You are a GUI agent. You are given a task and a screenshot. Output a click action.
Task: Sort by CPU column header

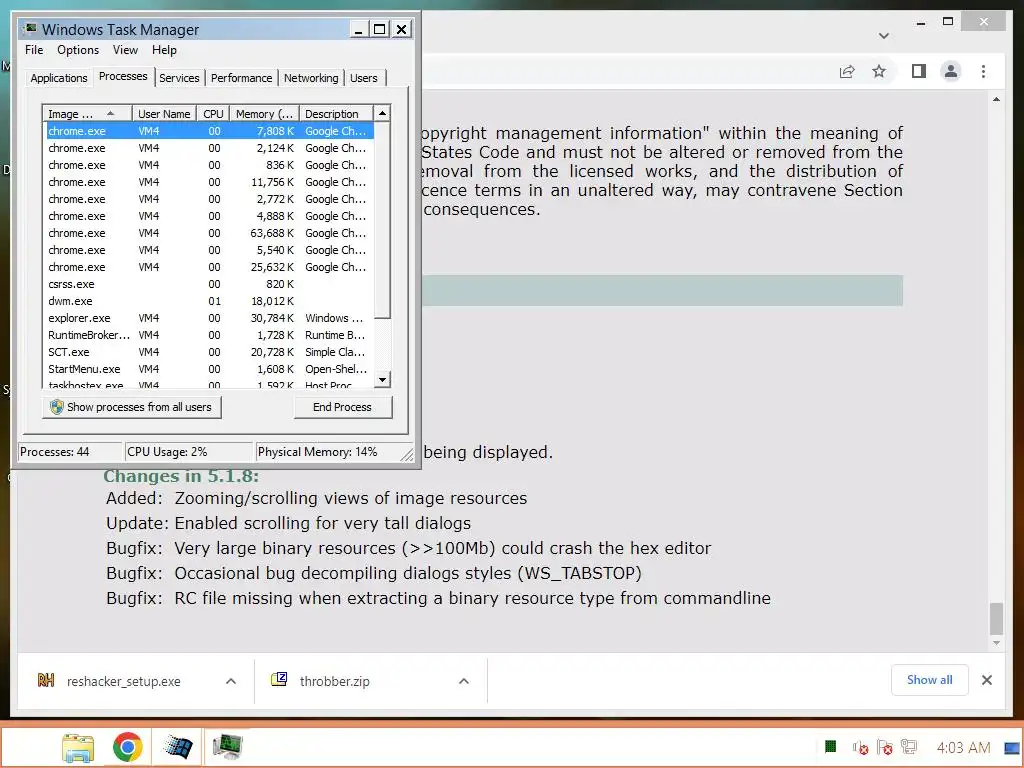pos(213,114)
